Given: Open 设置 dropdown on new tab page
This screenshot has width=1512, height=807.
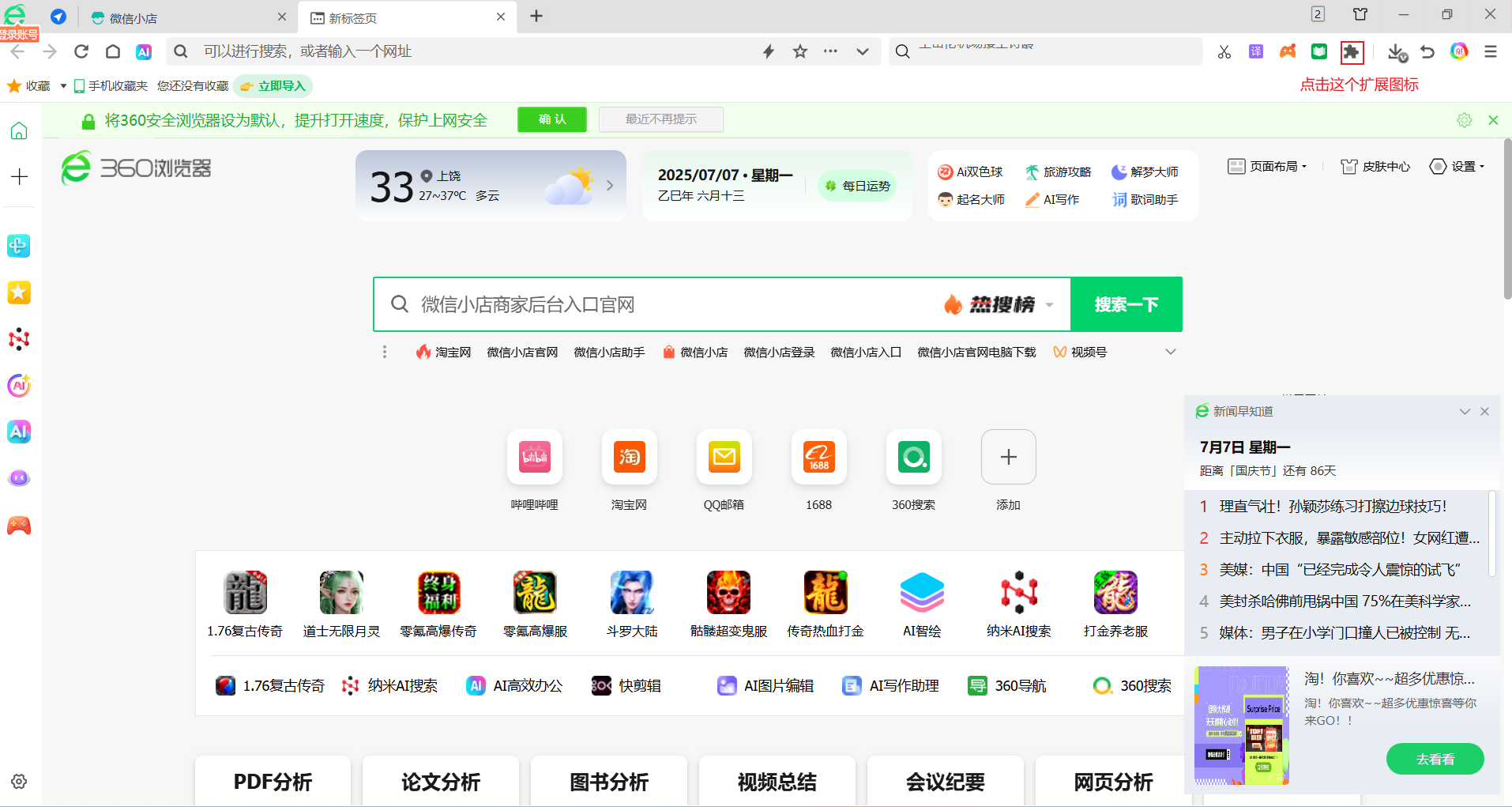Looking at the screenshot, I should pyautogui.click(x=1457, y=167).
